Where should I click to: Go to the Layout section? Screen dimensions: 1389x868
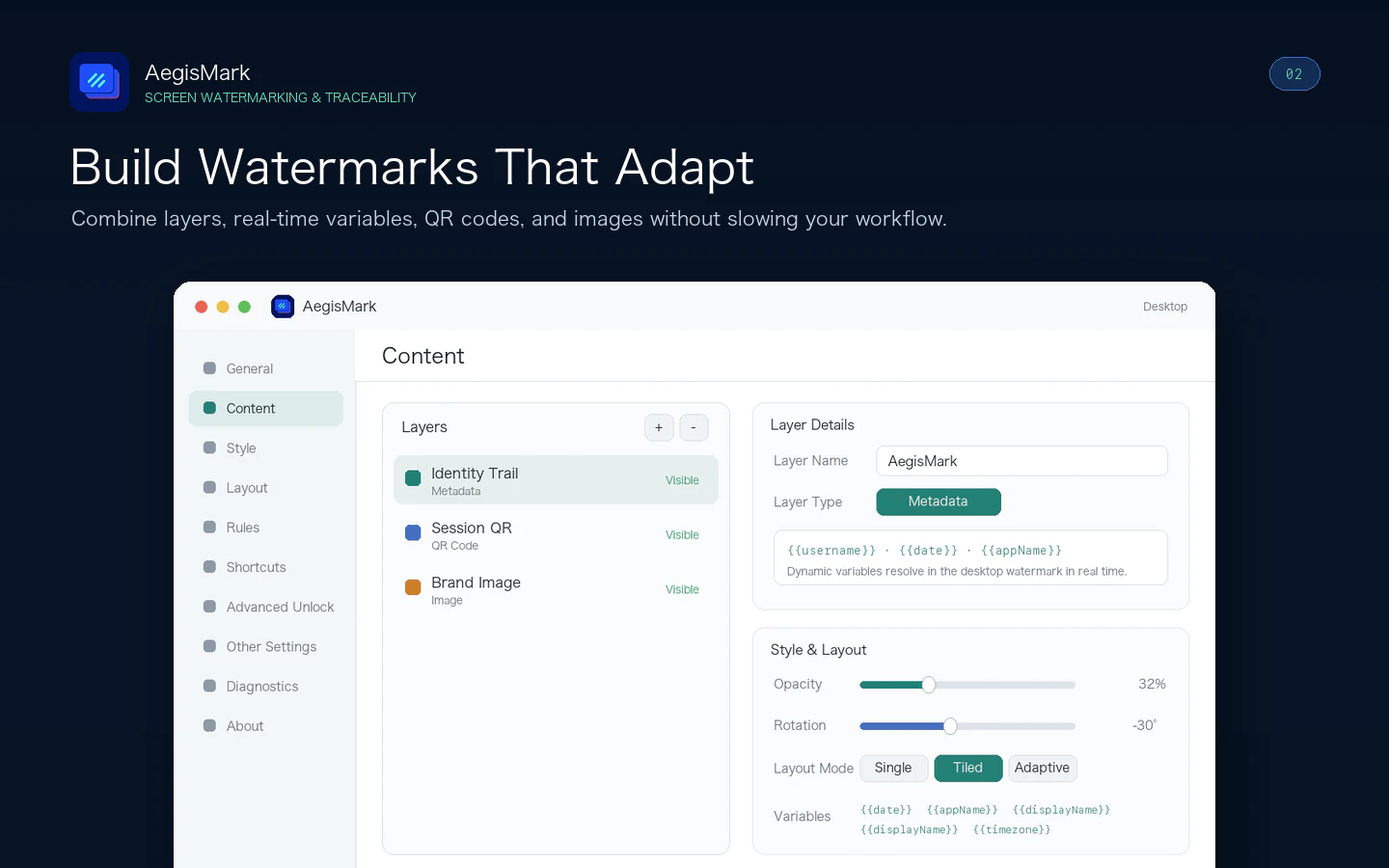[265, 487]
